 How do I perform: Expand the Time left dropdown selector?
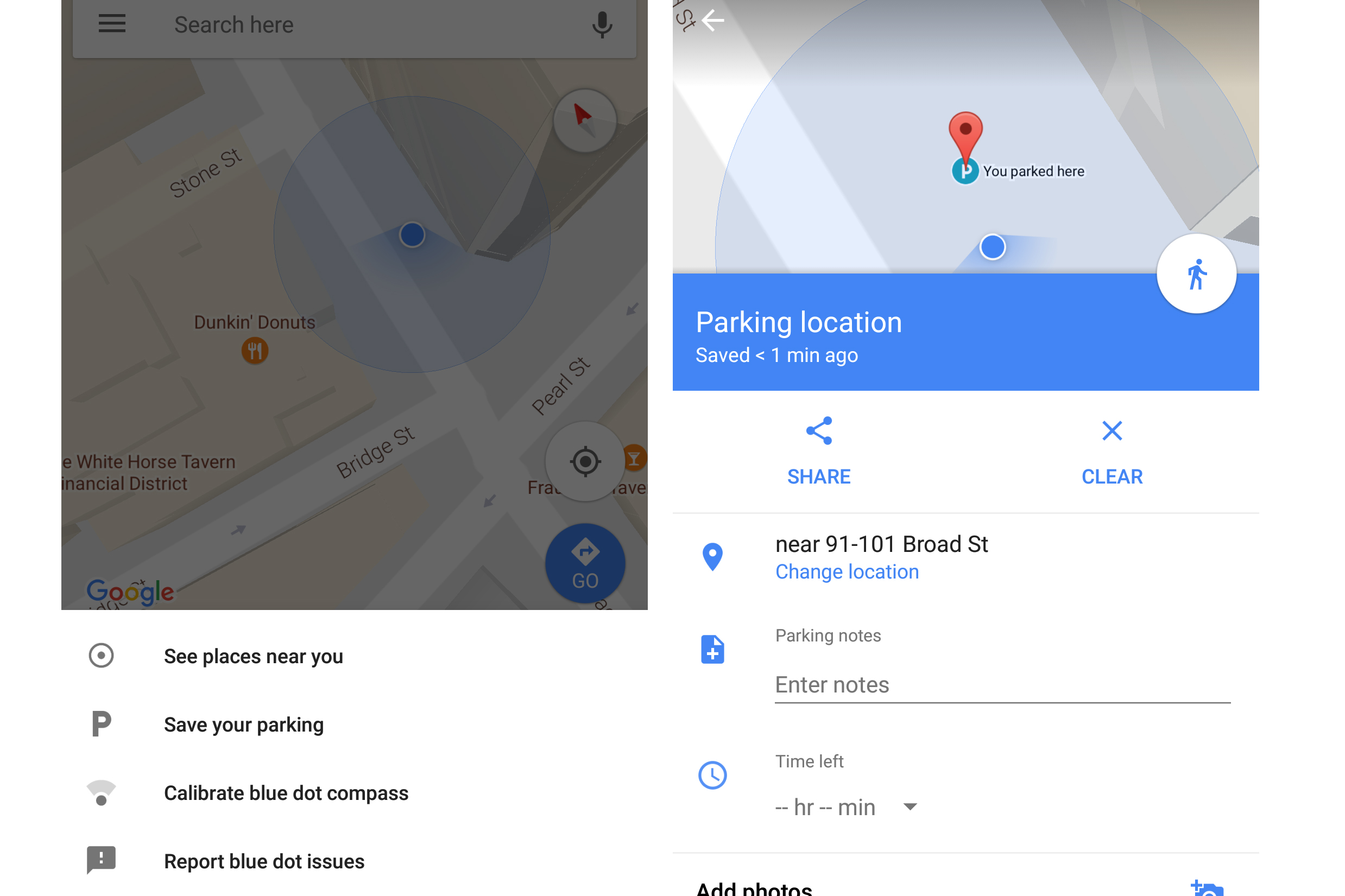click(x=912, y=790)
